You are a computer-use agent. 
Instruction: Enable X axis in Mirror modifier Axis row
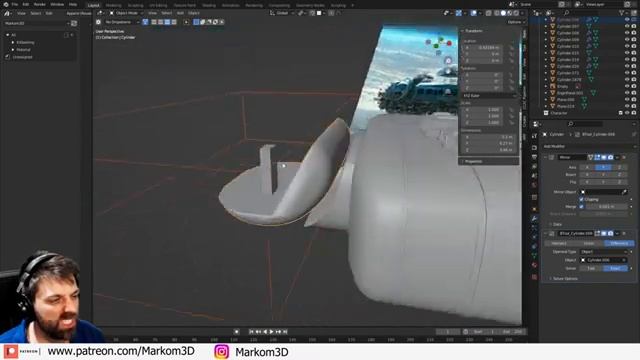click(x=587, y=167)
